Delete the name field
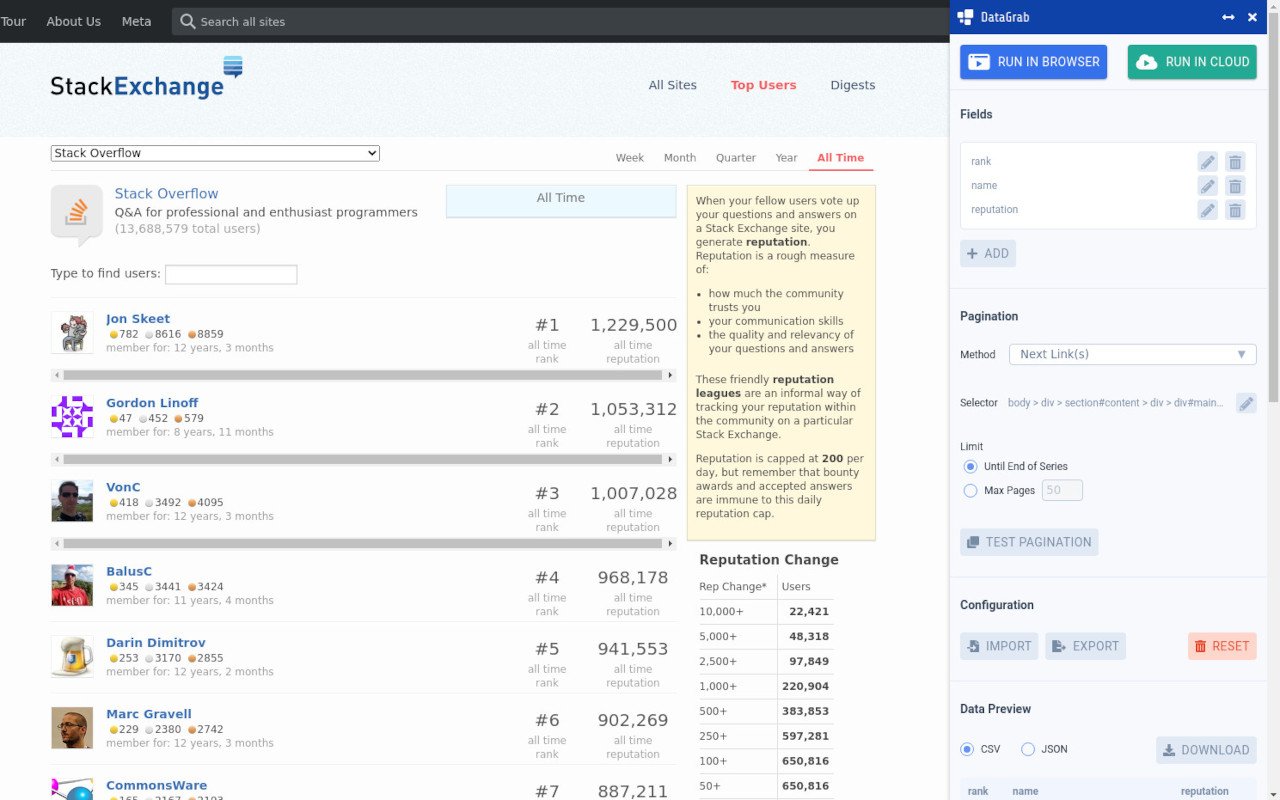 (1235, 186)
